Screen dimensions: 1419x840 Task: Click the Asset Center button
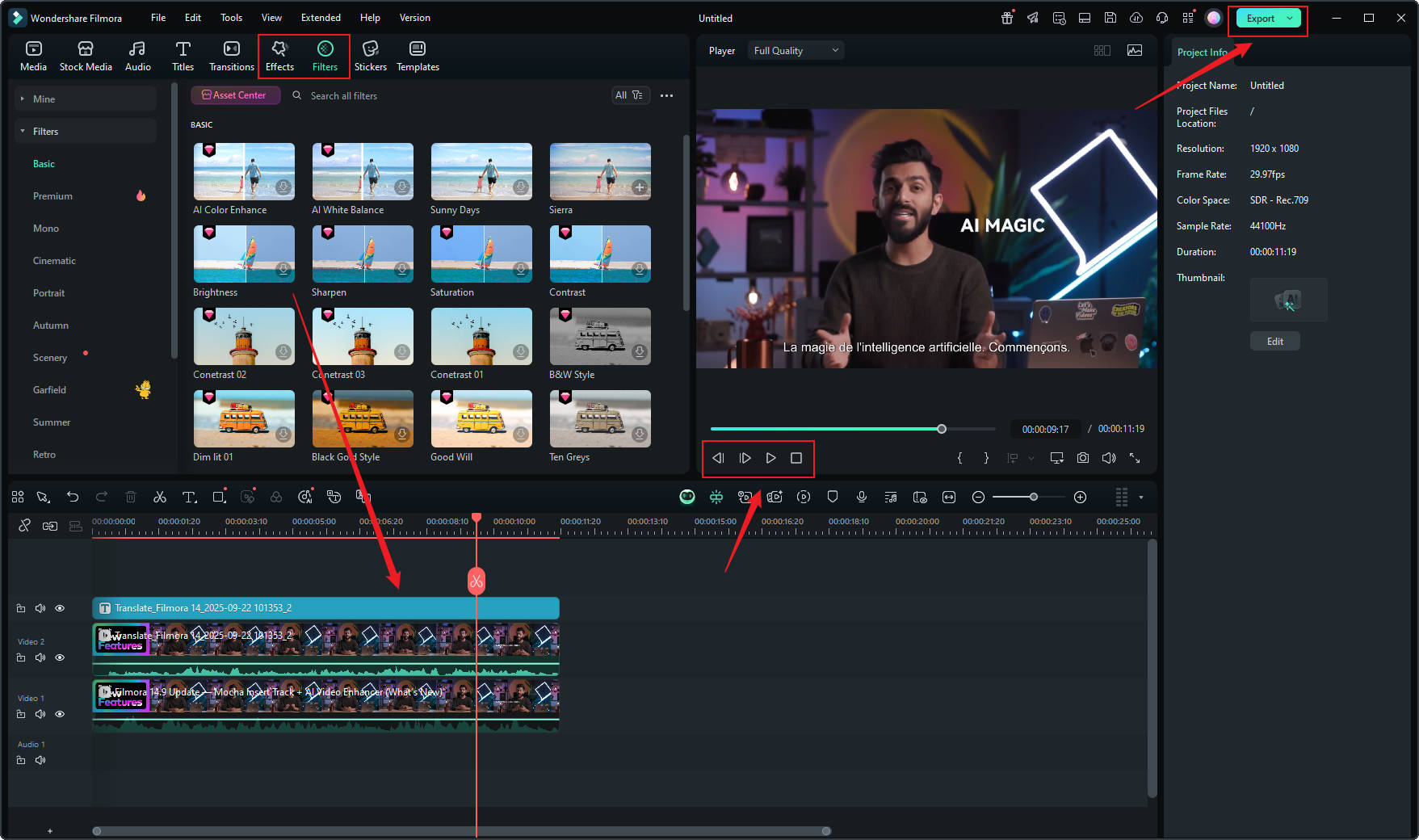click(235, 95)
